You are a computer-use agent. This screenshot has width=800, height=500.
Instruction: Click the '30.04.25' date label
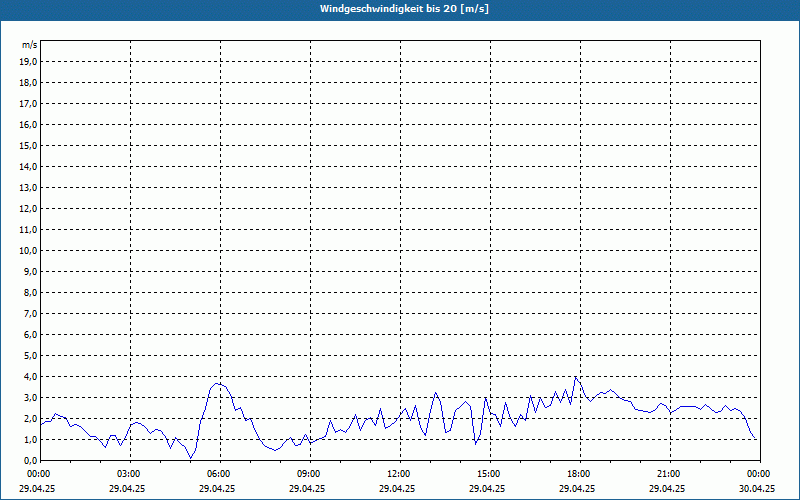coord(757,488)
